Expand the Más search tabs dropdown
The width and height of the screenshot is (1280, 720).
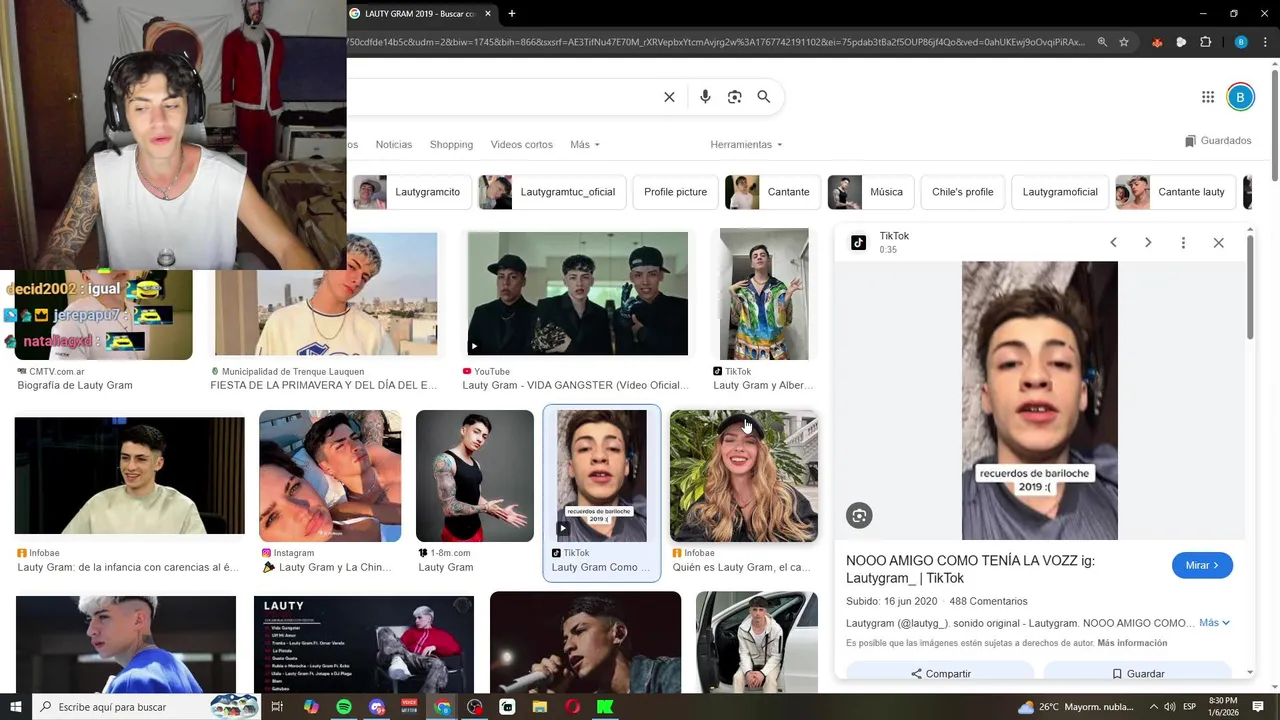(585, 145)
